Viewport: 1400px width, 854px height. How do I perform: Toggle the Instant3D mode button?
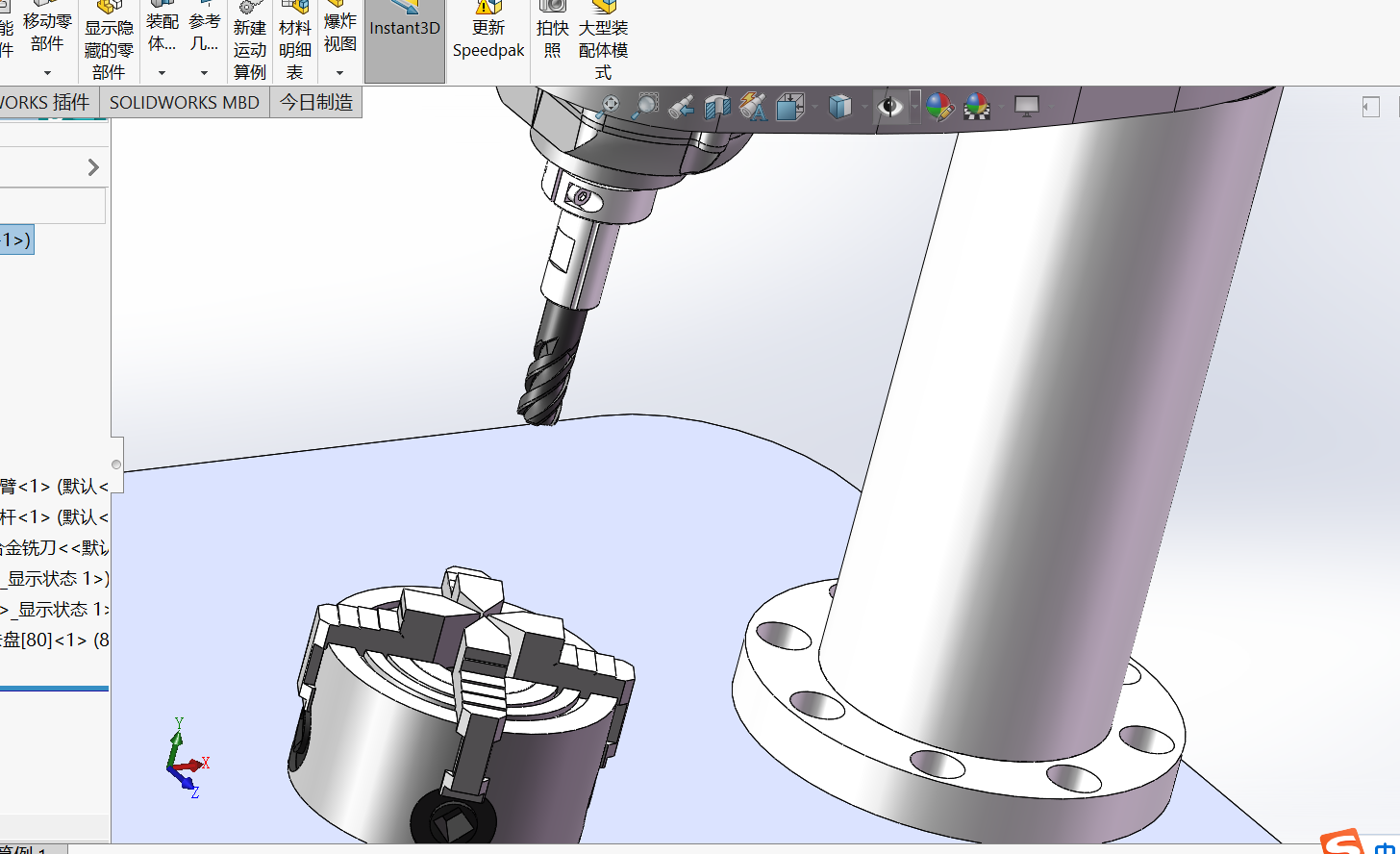405,40
